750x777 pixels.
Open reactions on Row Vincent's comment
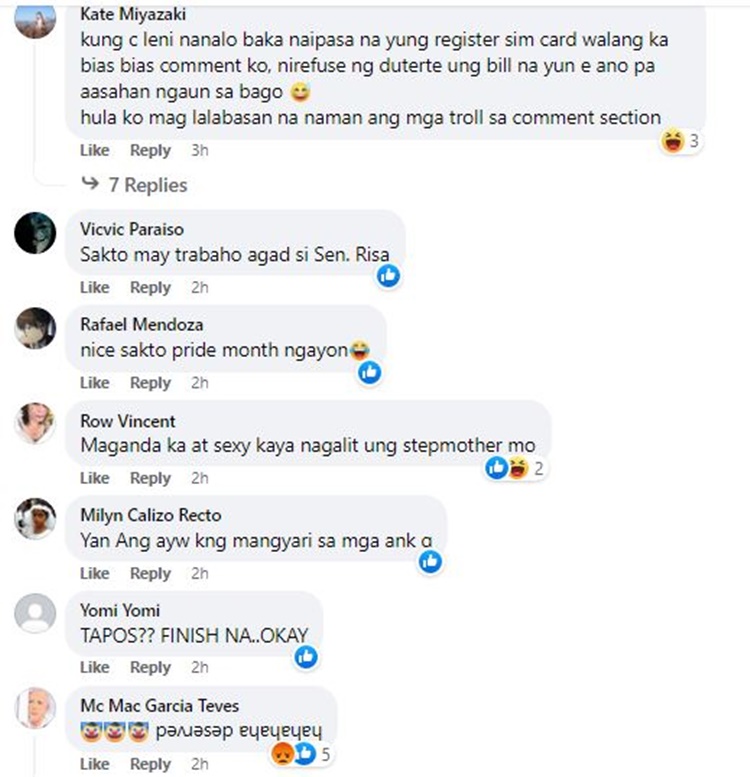[x=515, y=468]
